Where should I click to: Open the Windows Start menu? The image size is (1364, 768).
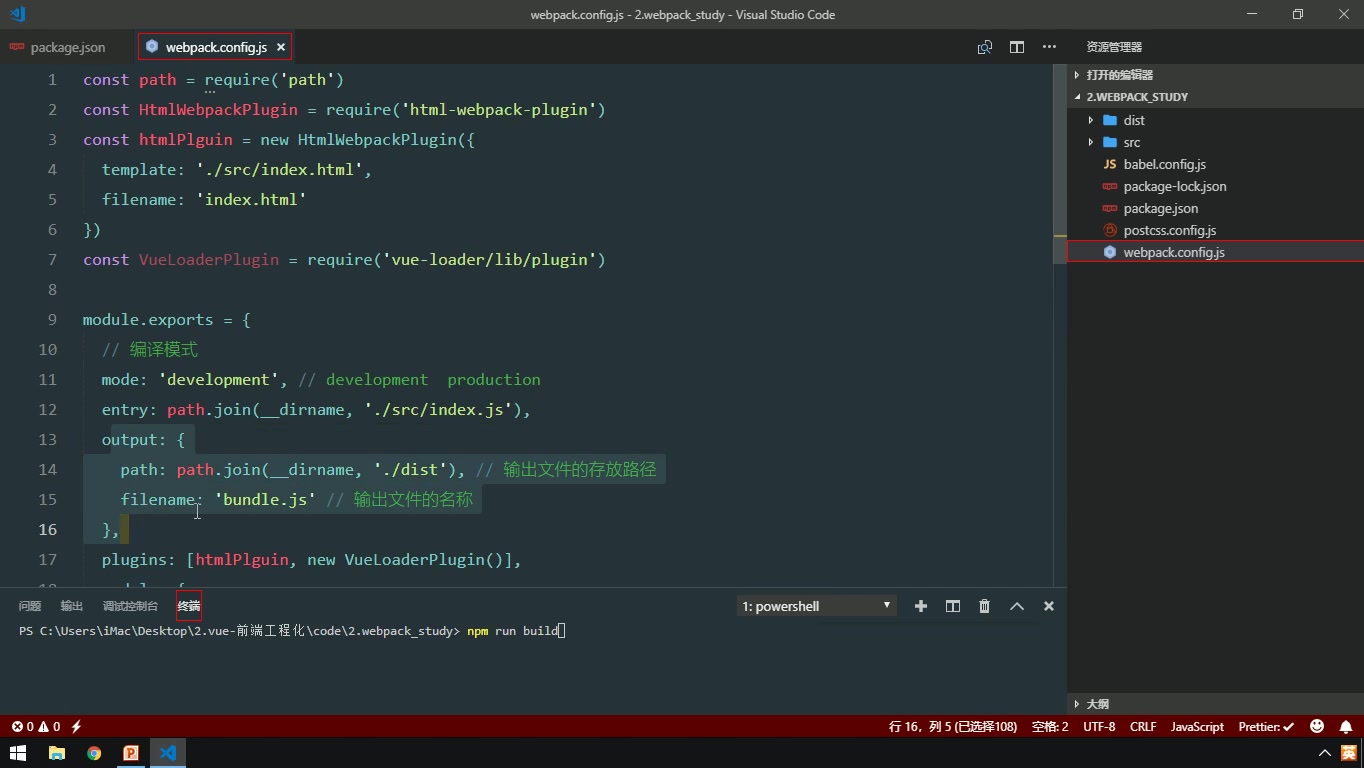18,753
